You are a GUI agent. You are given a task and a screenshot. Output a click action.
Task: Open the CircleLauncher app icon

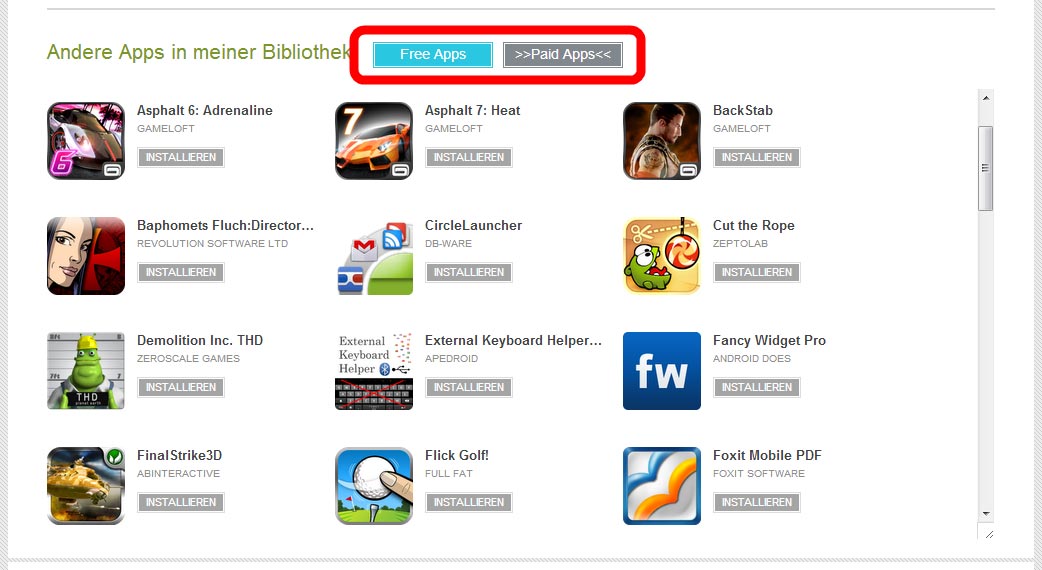coord(373,256)
